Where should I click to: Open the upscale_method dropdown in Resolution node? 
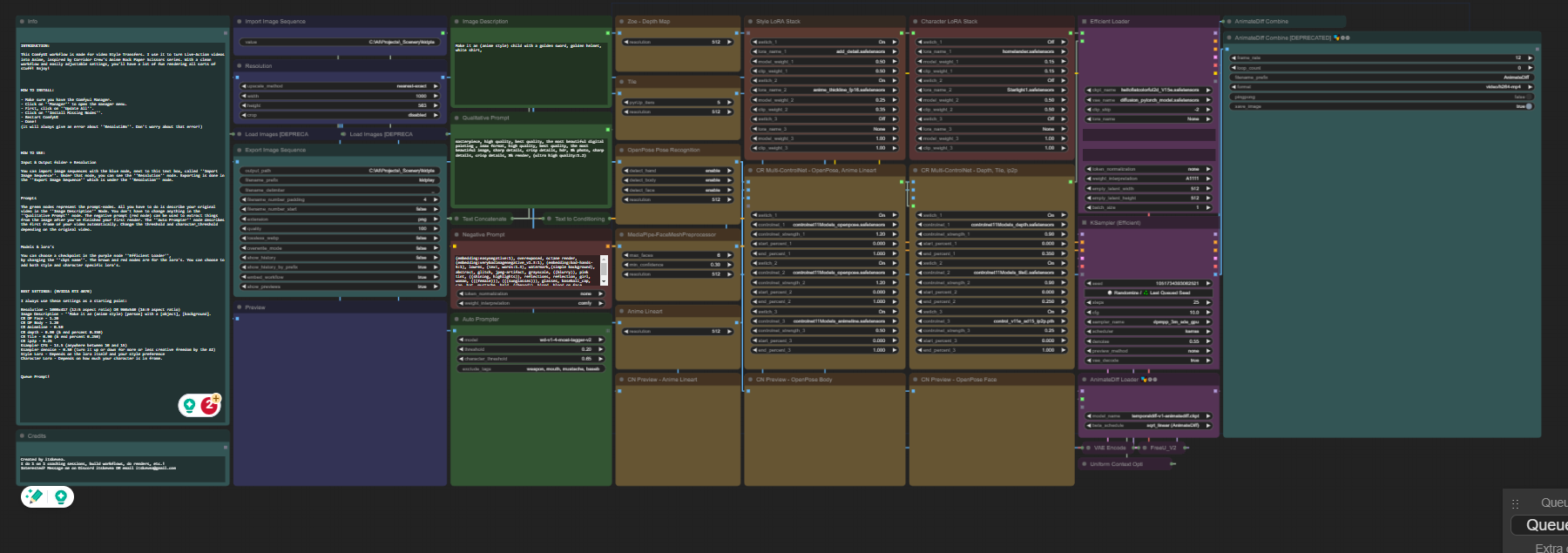tap(341, 86)
